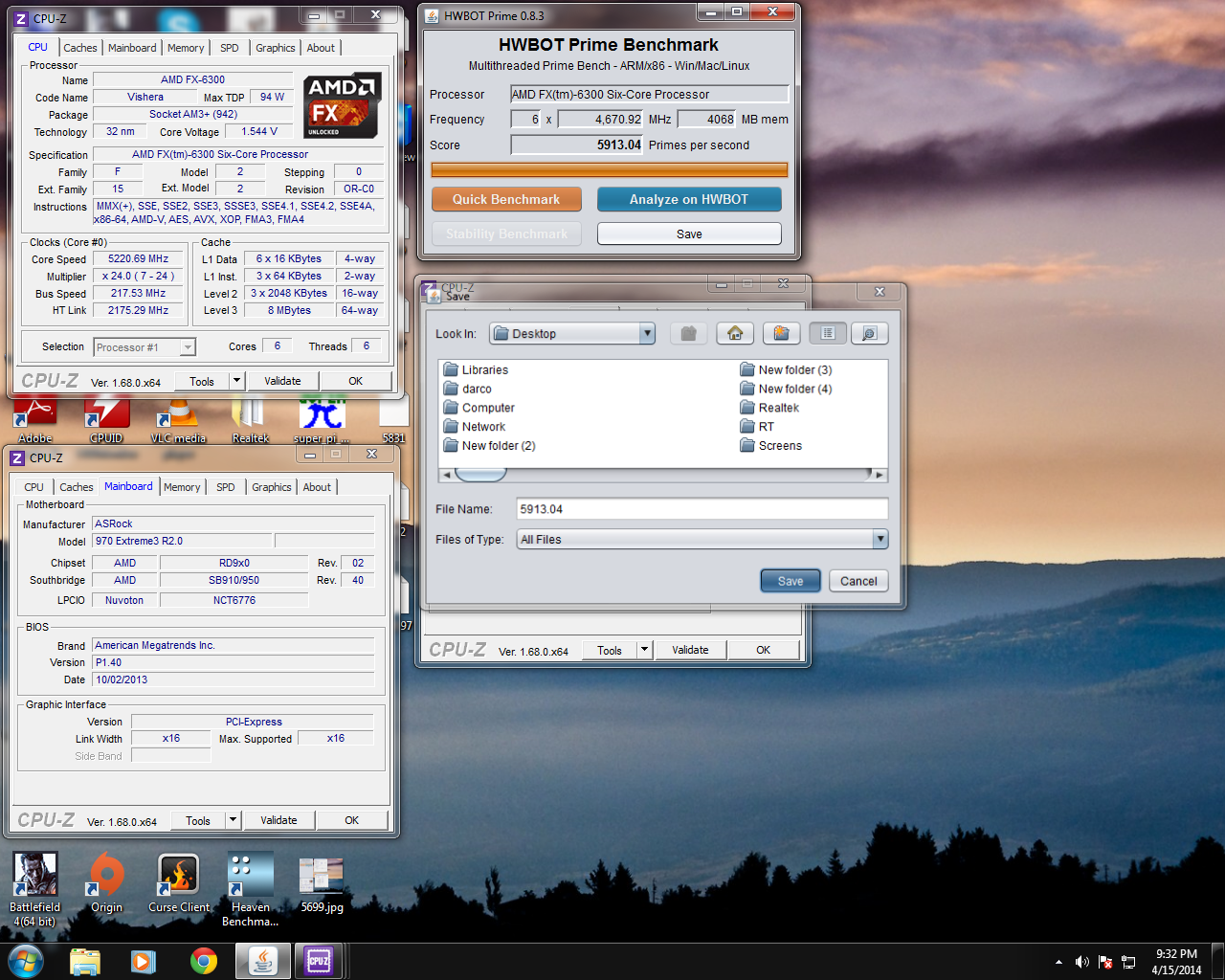The width and height of the screenshot is (1225, 980).
Task: Open the super_pi desktop shortcut
Action: (x=322, y=421)
